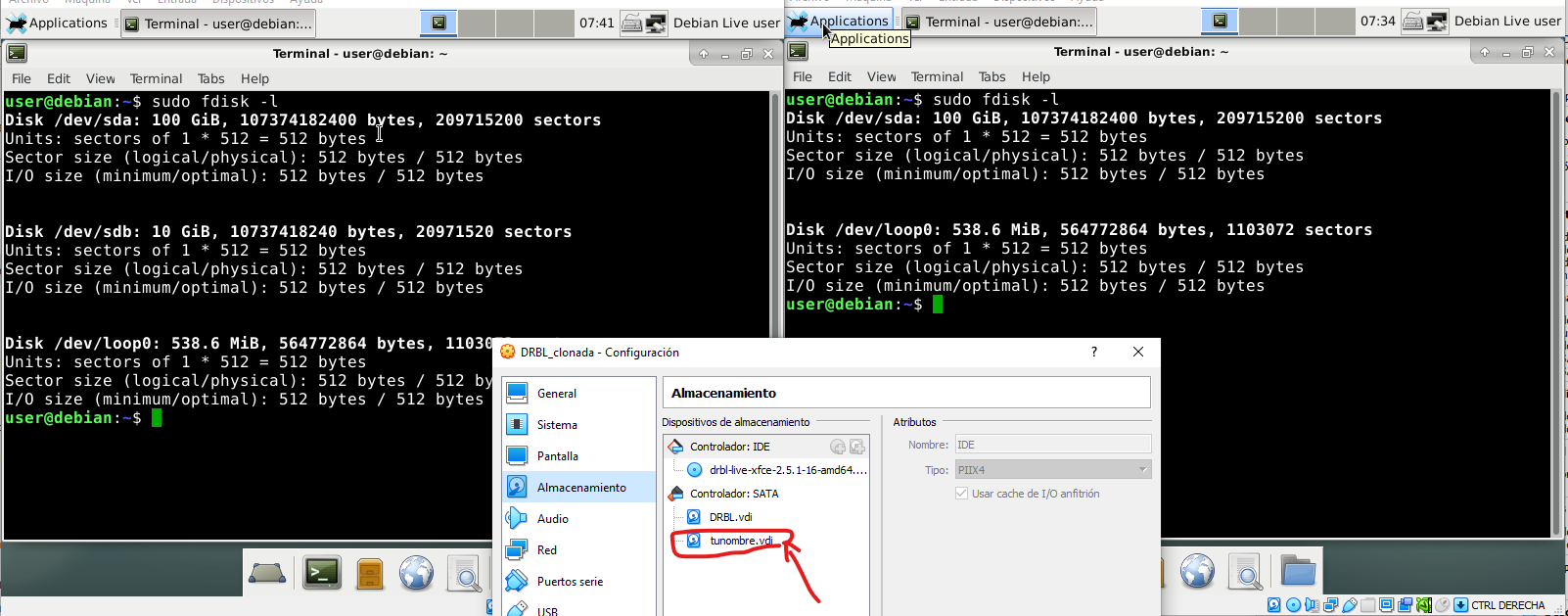This screenshot has height=616, width=1568.
Task: Select Red in the settings sidebar
Action: (x=578, y=550)
